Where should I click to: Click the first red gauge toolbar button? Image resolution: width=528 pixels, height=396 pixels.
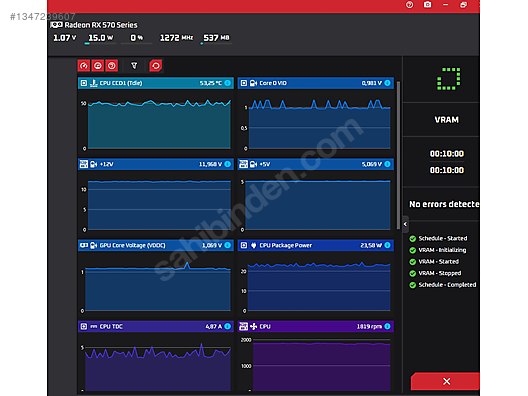click(84, 66)
